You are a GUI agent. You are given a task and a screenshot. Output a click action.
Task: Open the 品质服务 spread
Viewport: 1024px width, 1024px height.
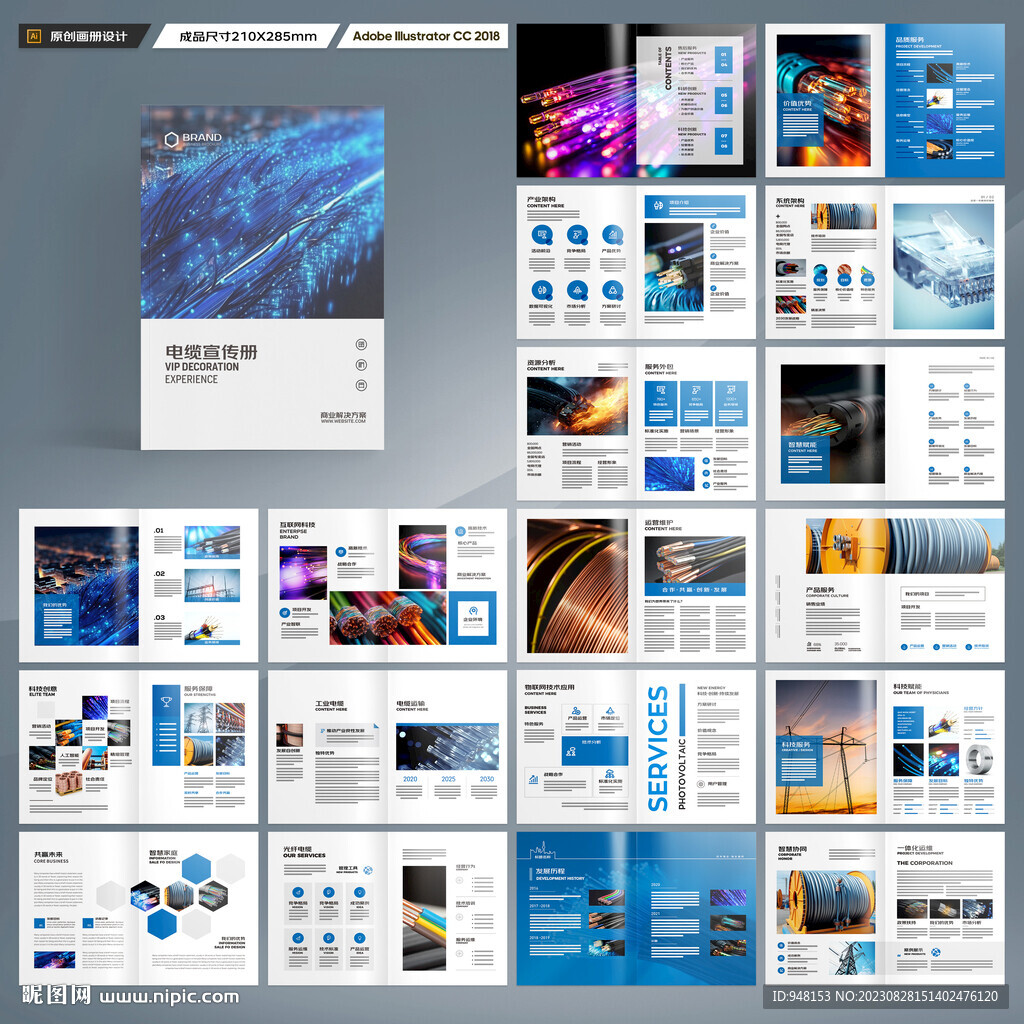pyautogui.click(x=885, y=101)
